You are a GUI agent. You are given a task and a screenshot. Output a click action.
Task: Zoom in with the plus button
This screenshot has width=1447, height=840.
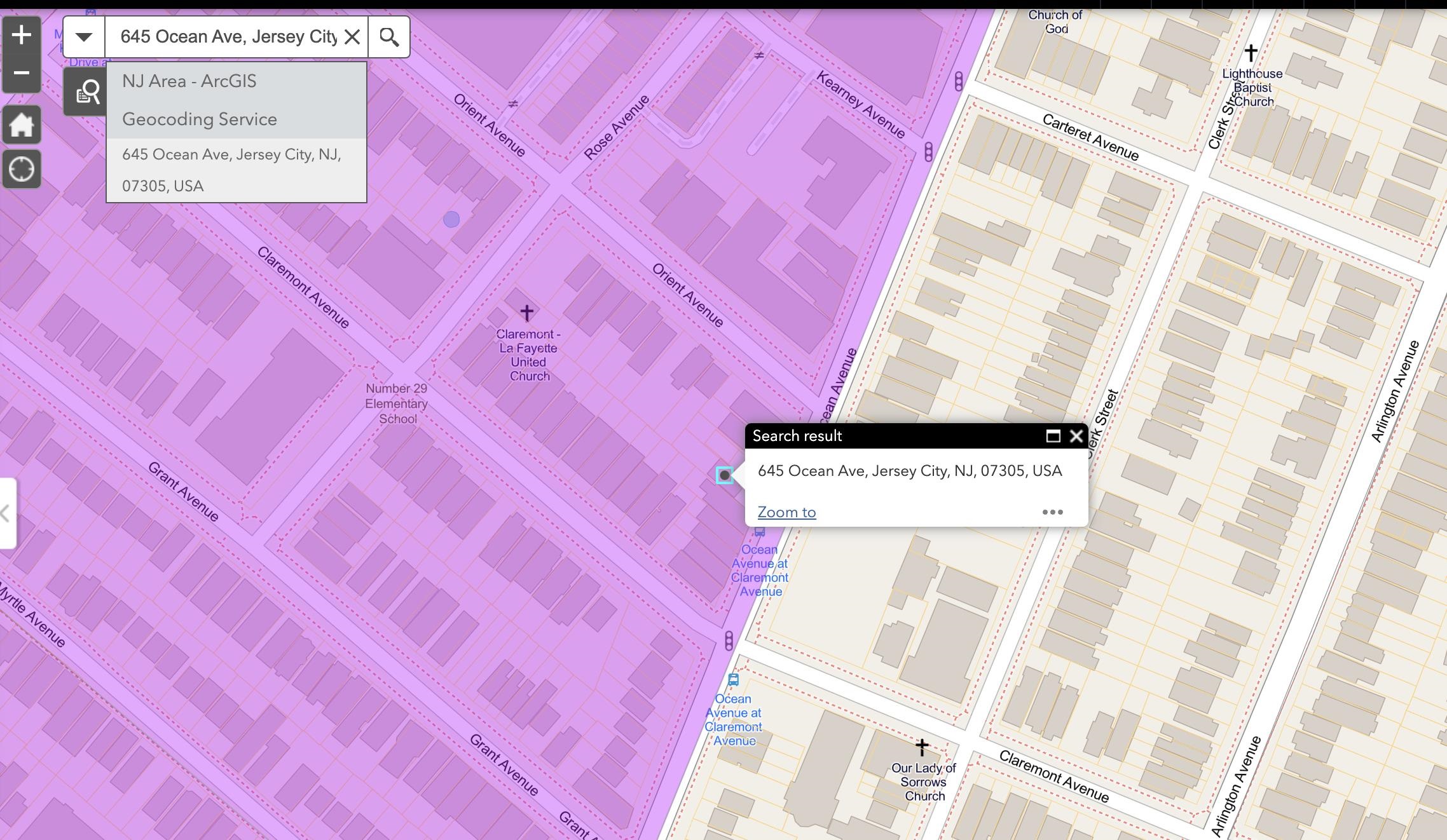[x=22, y=35]
